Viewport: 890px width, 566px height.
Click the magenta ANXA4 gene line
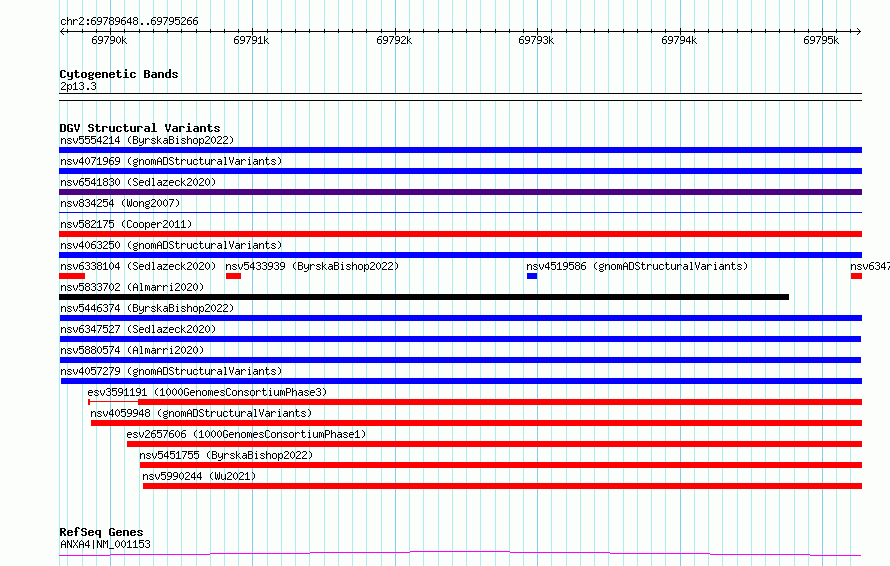click(x=460, y=553)
